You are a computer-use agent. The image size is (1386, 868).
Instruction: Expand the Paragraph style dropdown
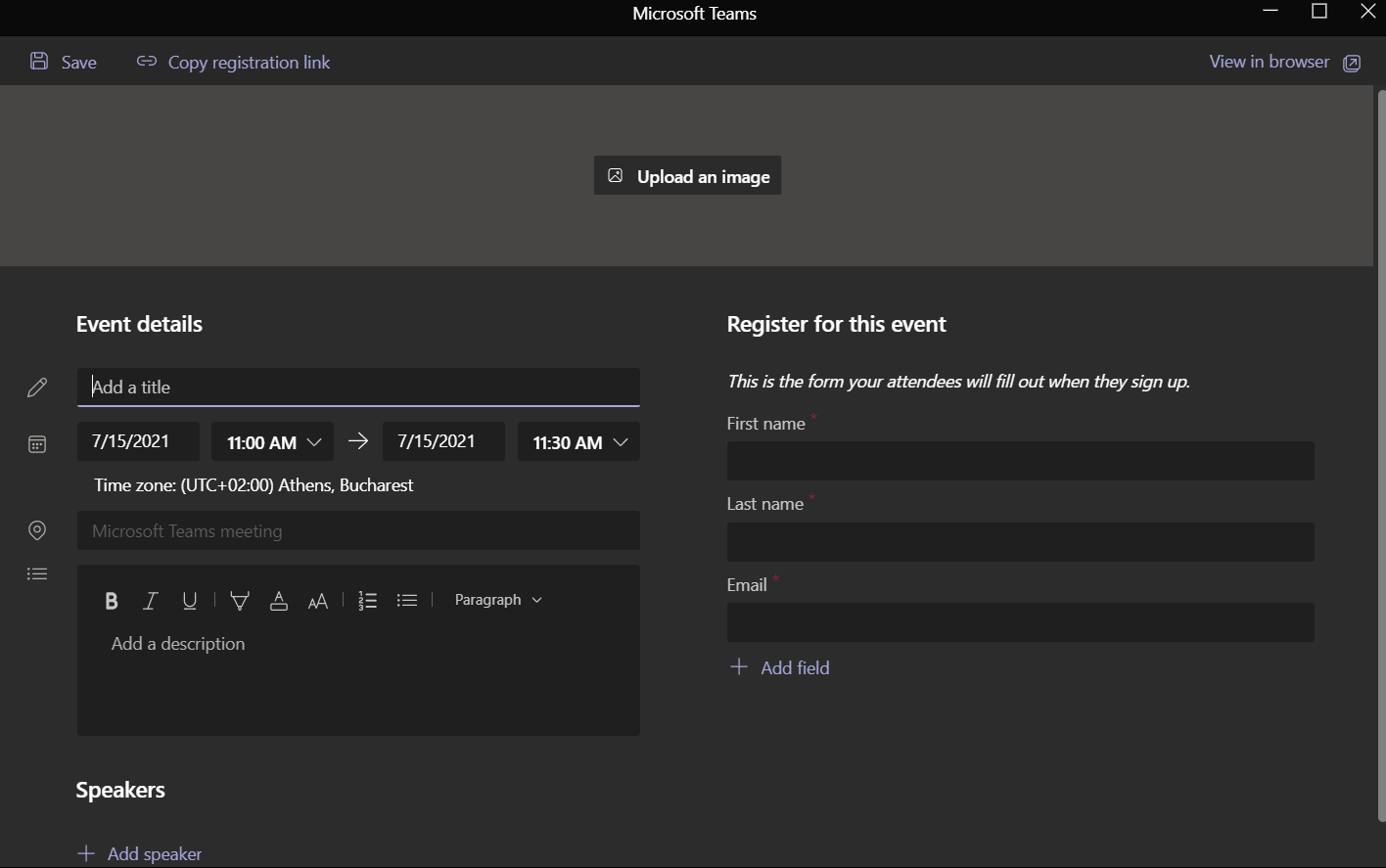click(498, 600)
